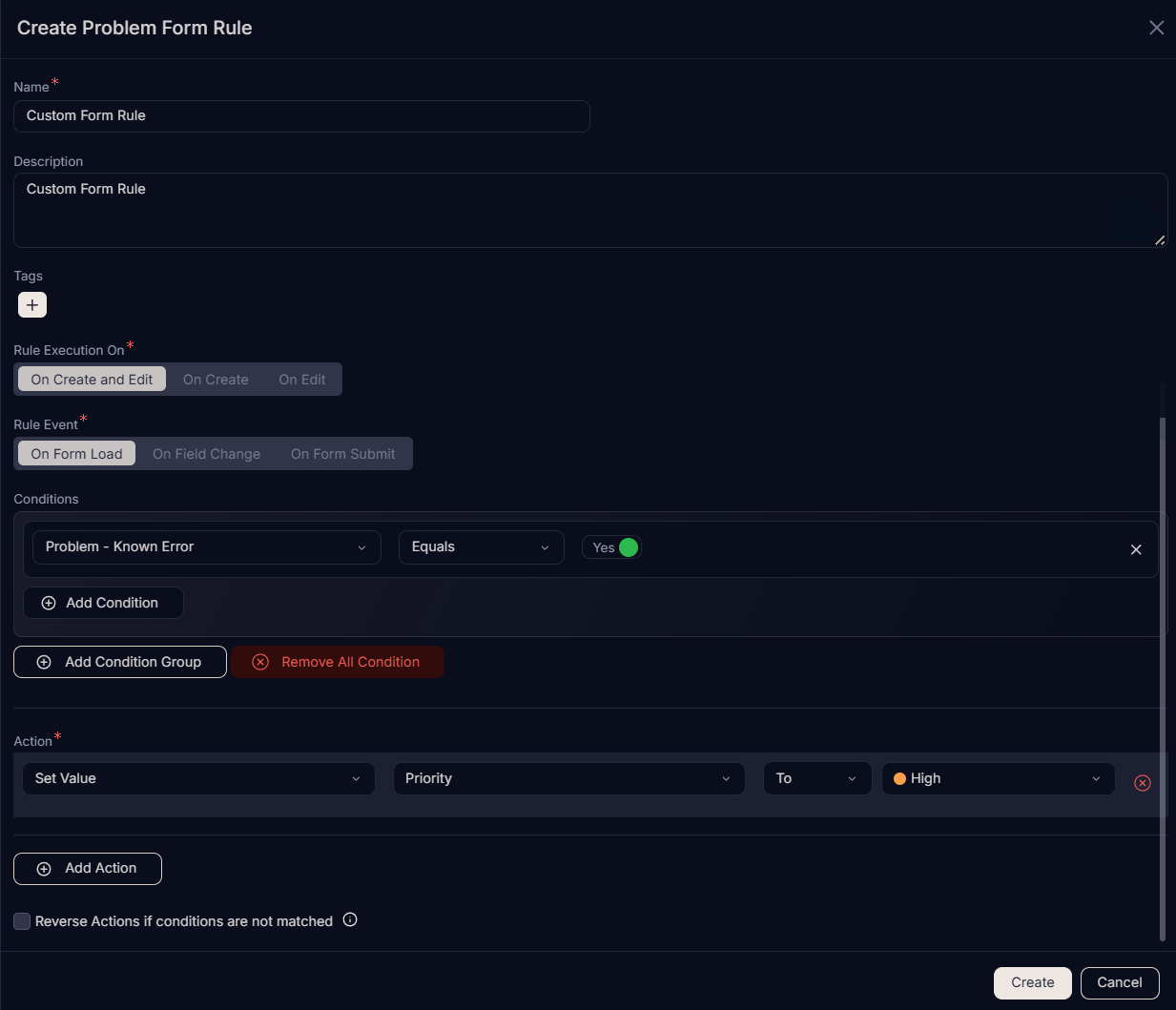Select On Create execution option
Viewport: 1176px width, 1010px height.
pos(216,380)
